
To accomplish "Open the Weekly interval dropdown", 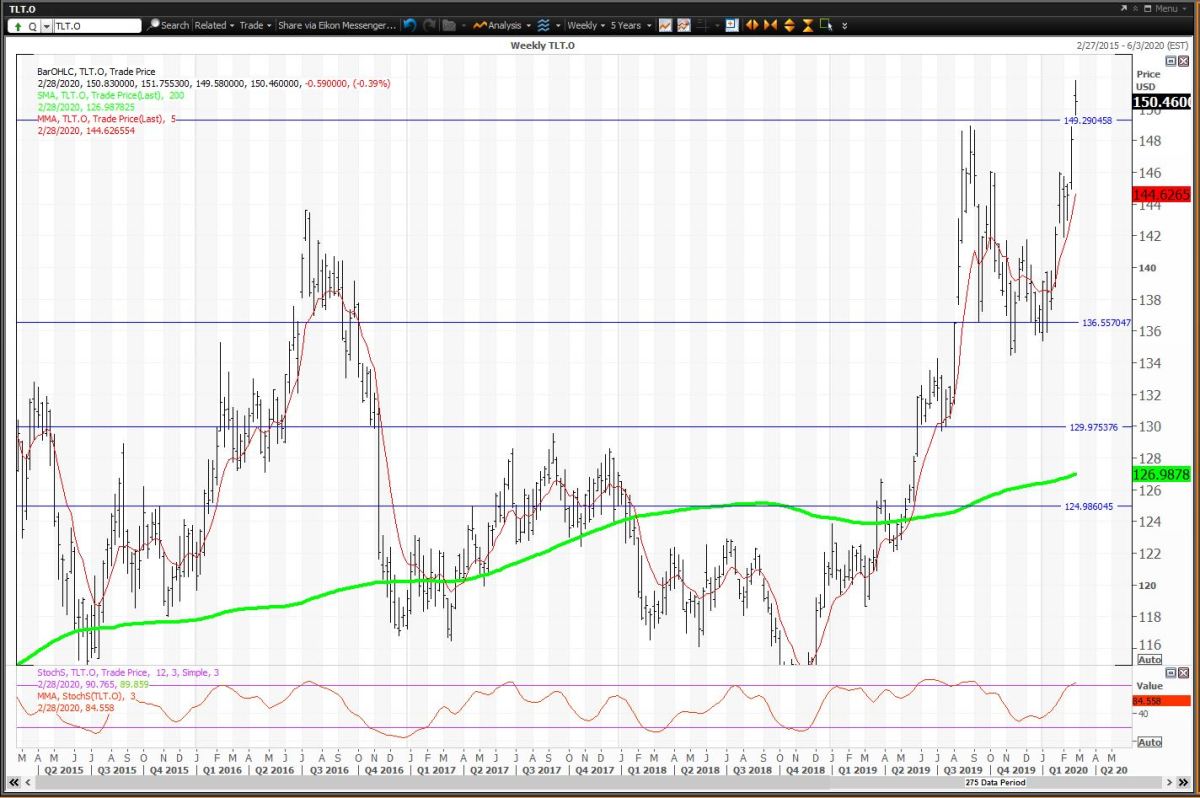I will 584,25.
